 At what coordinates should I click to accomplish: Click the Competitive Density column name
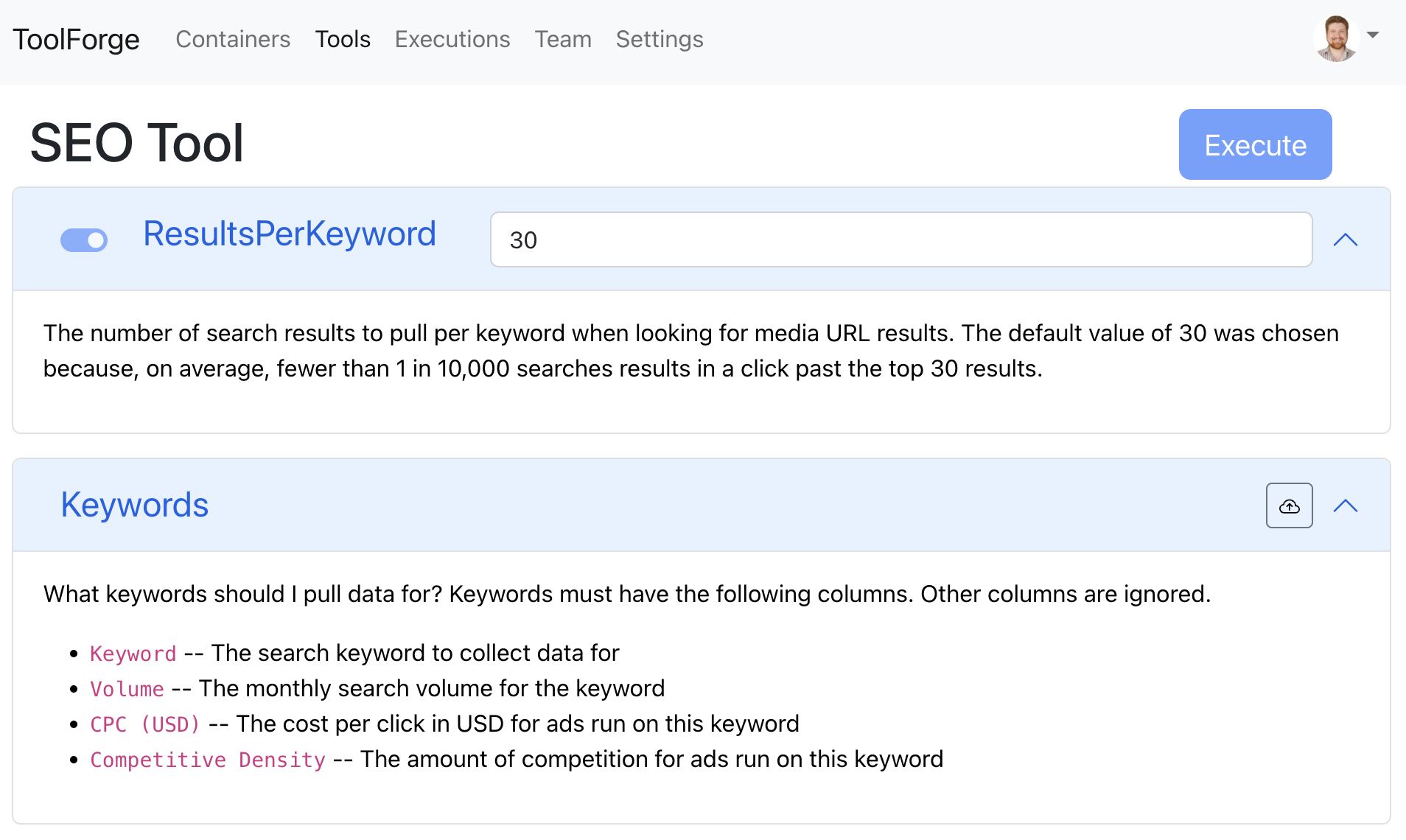[x=208, y=760]
